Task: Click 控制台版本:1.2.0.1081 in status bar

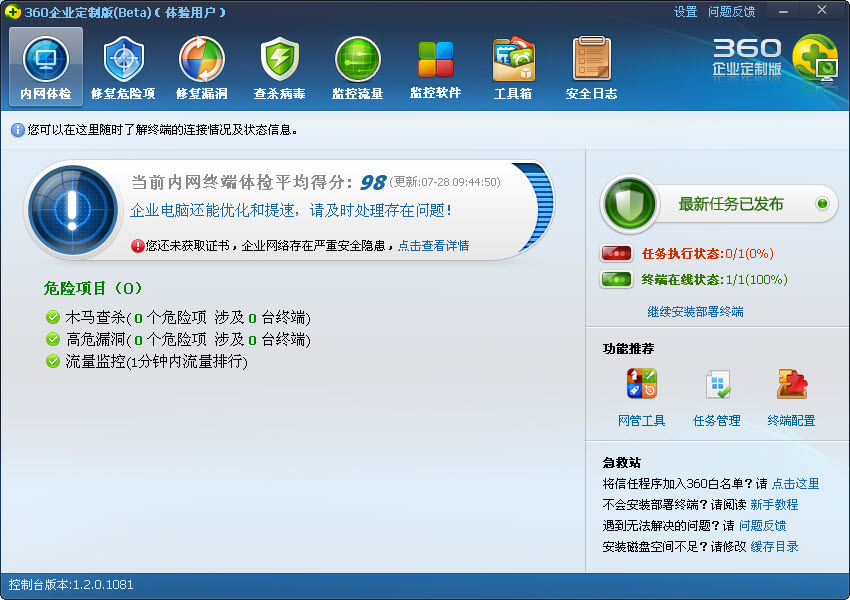Action: point(71,585)
